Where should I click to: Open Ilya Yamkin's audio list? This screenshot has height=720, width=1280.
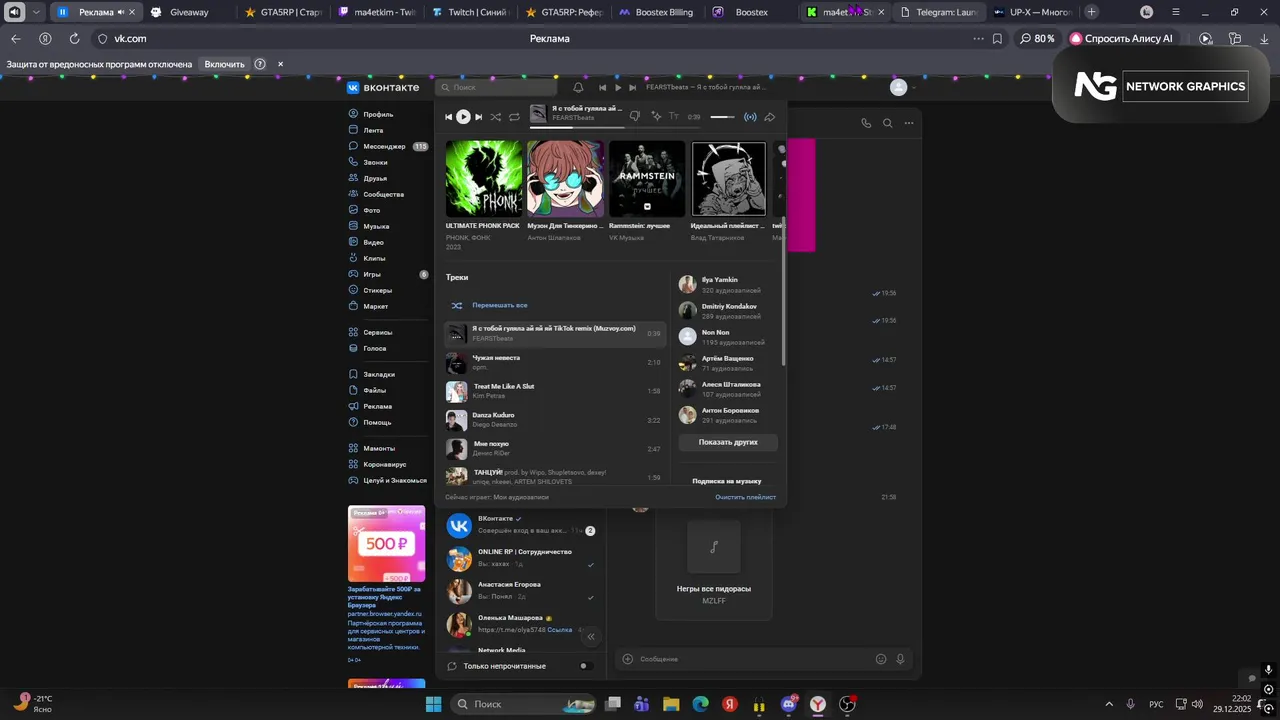click(x=726, y=285)
